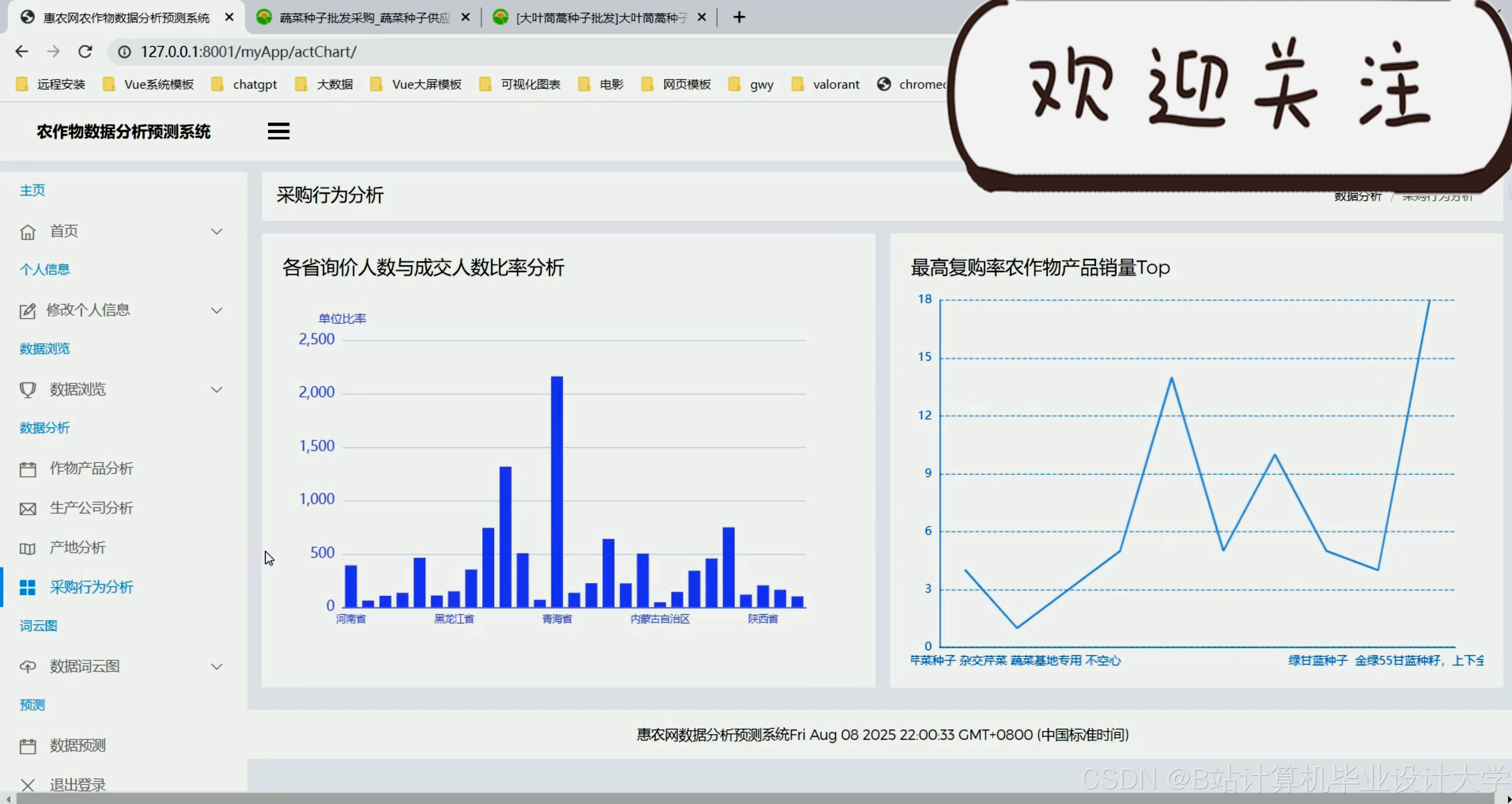Click the X icon for 退出登录
Screen dimensions: 1512x804
point(28,785)
